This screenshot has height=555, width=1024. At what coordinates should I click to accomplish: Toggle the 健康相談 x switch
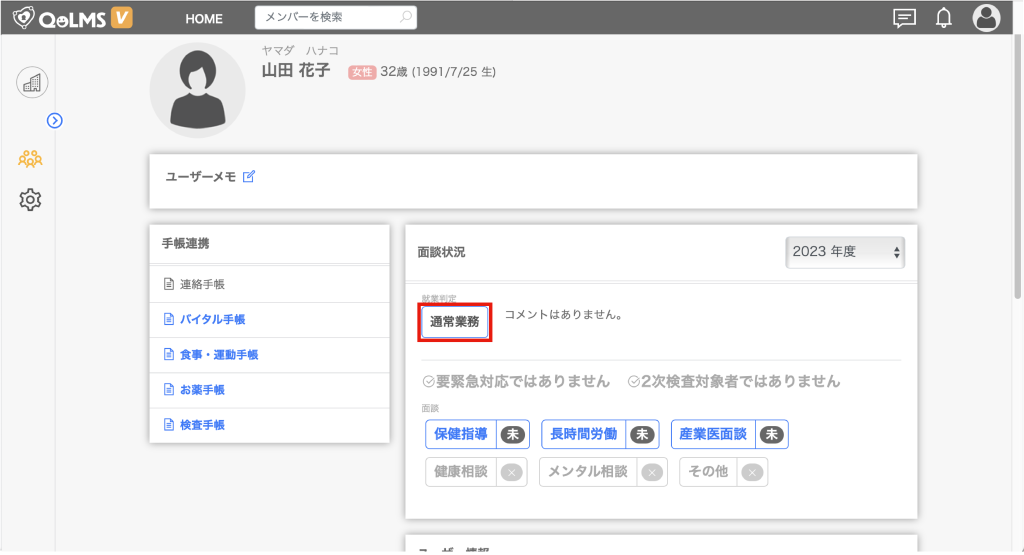coord(511,472)
